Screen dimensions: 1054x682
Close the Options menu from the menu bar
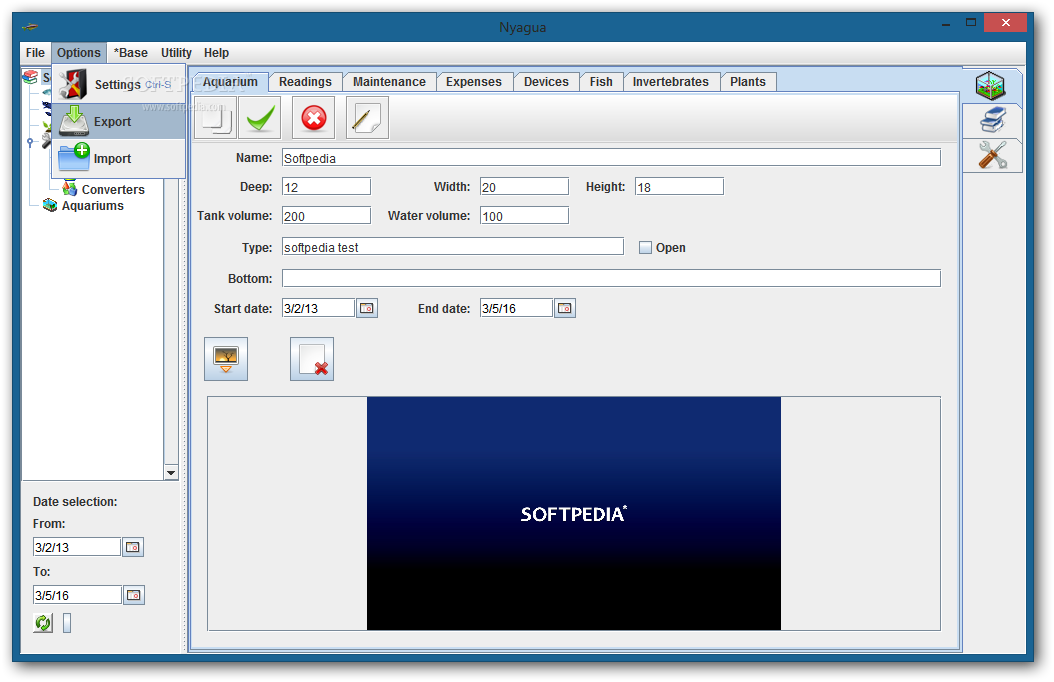point(79,52)
